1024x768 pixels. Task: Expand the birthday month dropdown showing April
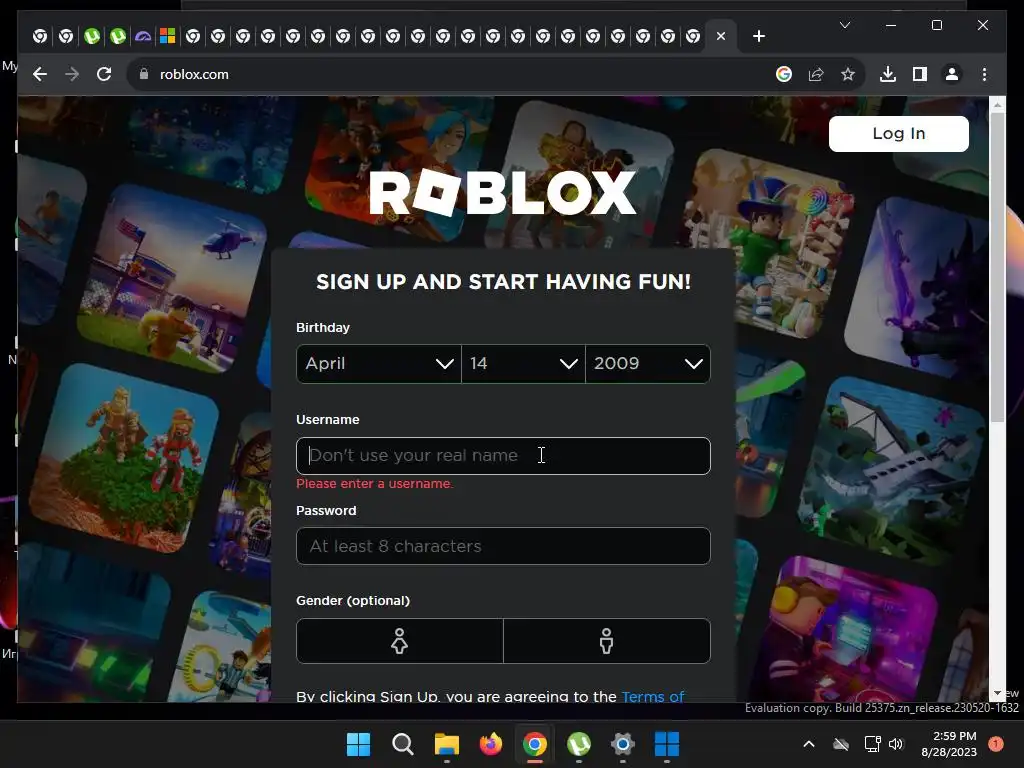pos(379,364)
